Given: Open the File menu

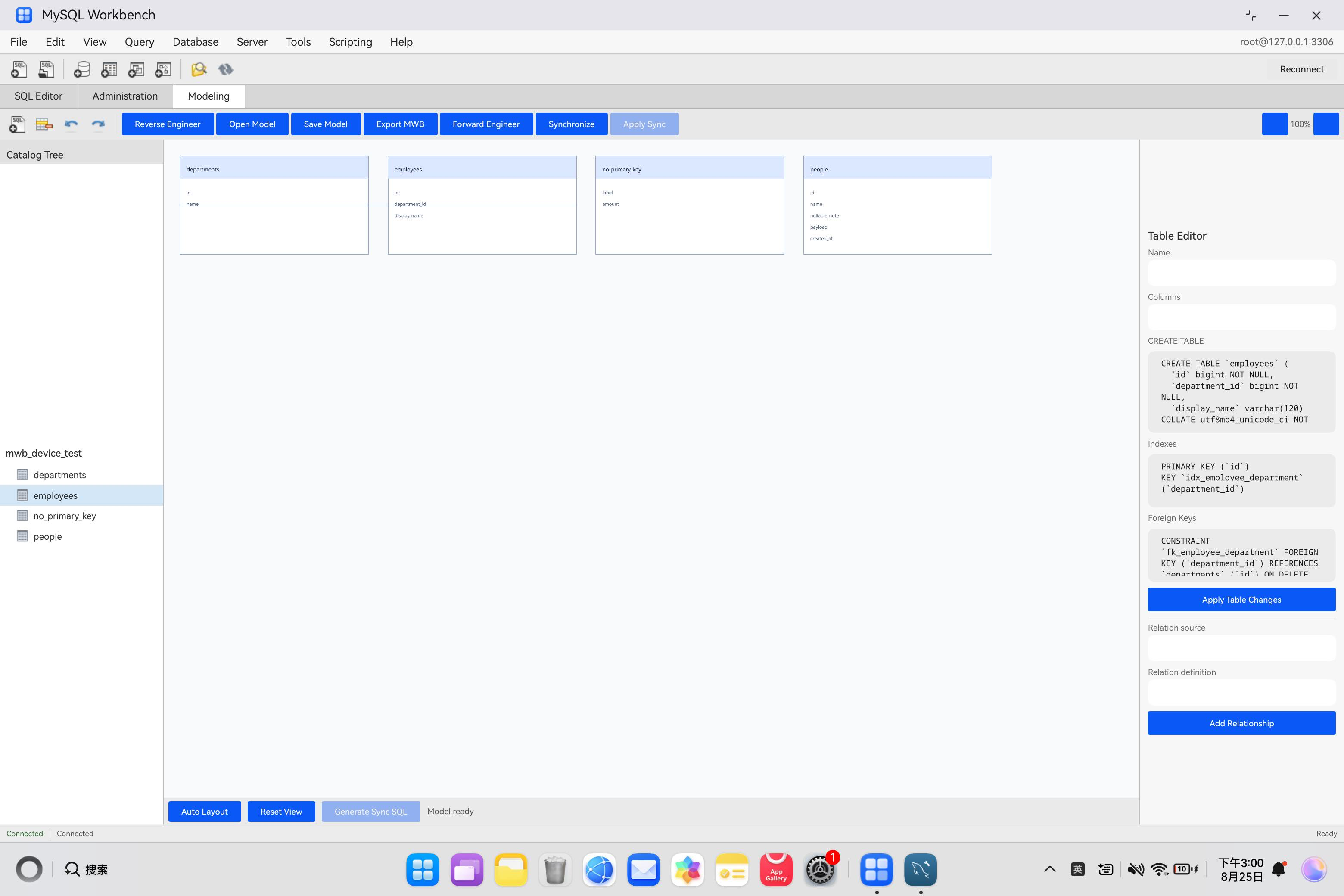Looking at the screenshot, I should pyautogui.click(x=19, y=42).
